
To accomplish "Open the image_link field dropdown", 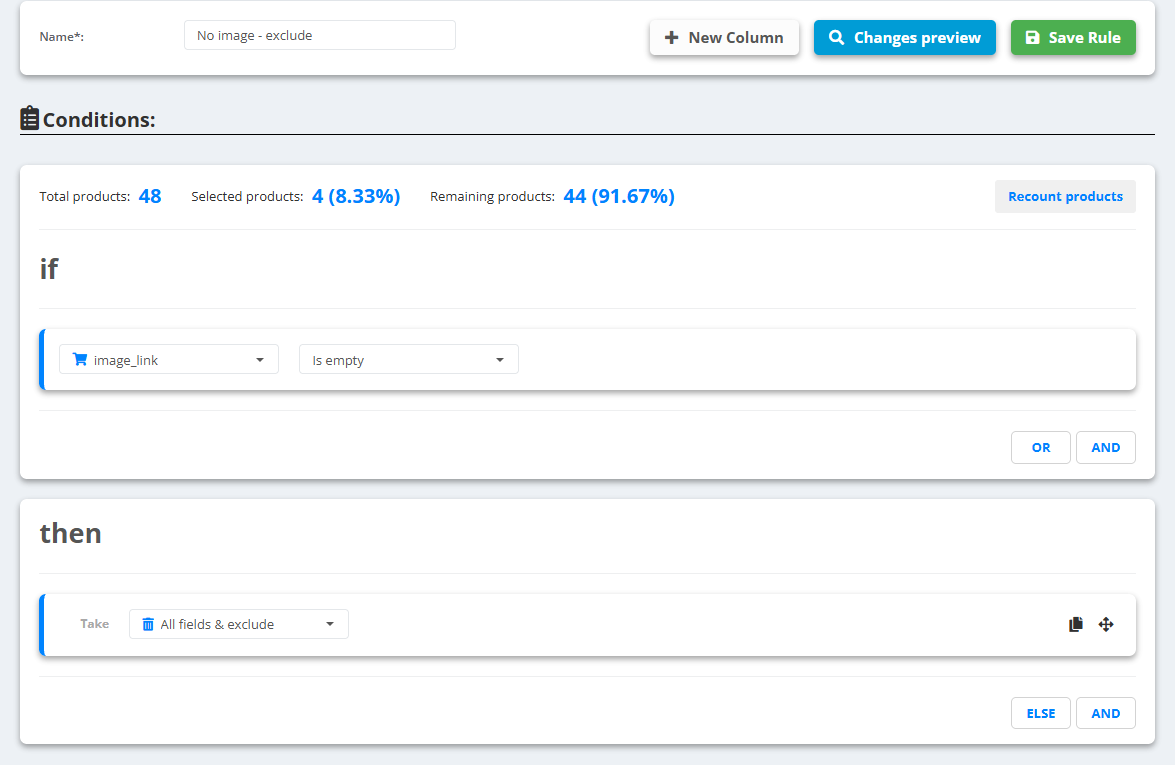I will [x=169, y=360].
